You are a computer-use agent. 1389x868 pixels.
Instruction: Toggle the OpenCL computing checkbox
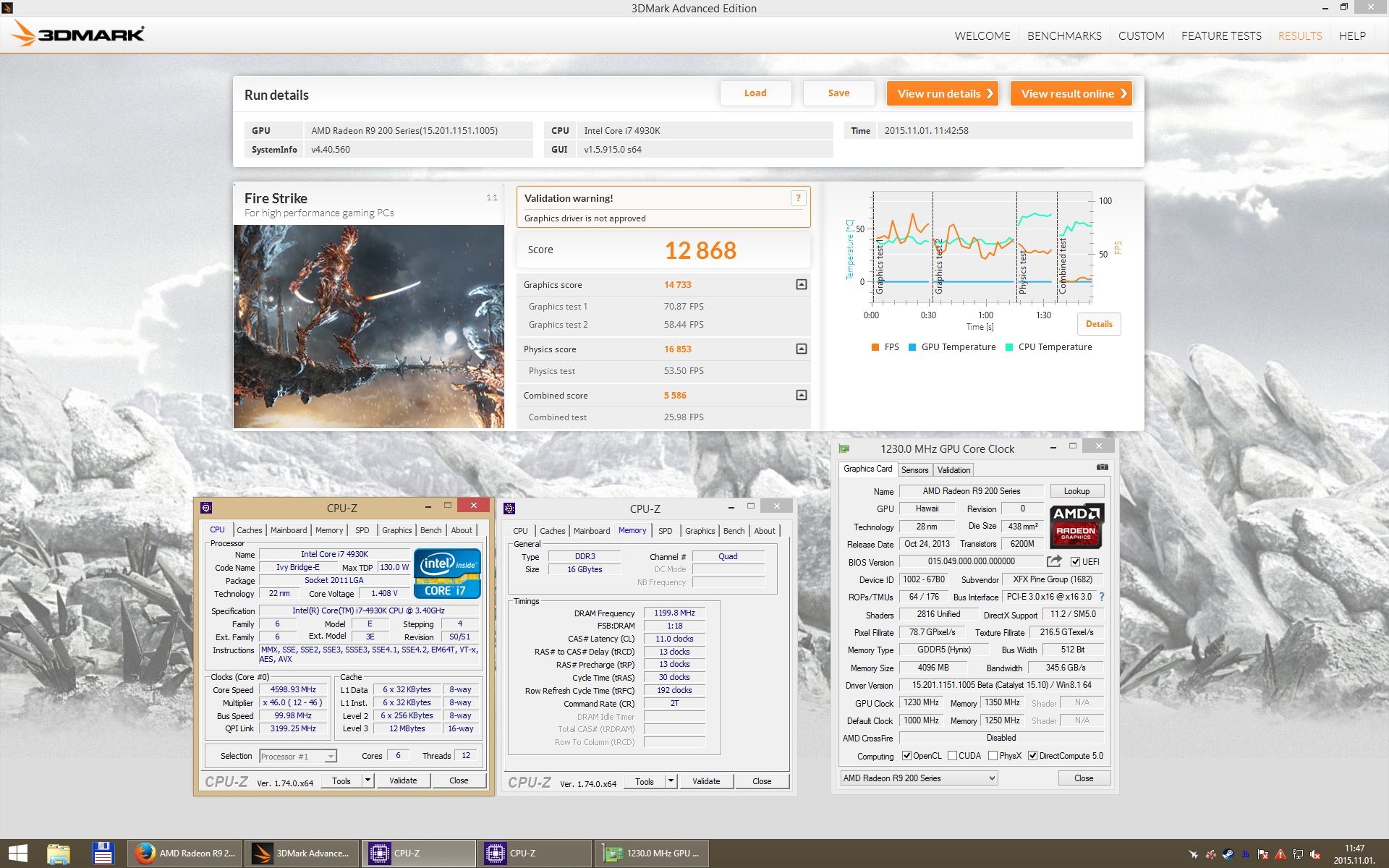click(906, 756)
